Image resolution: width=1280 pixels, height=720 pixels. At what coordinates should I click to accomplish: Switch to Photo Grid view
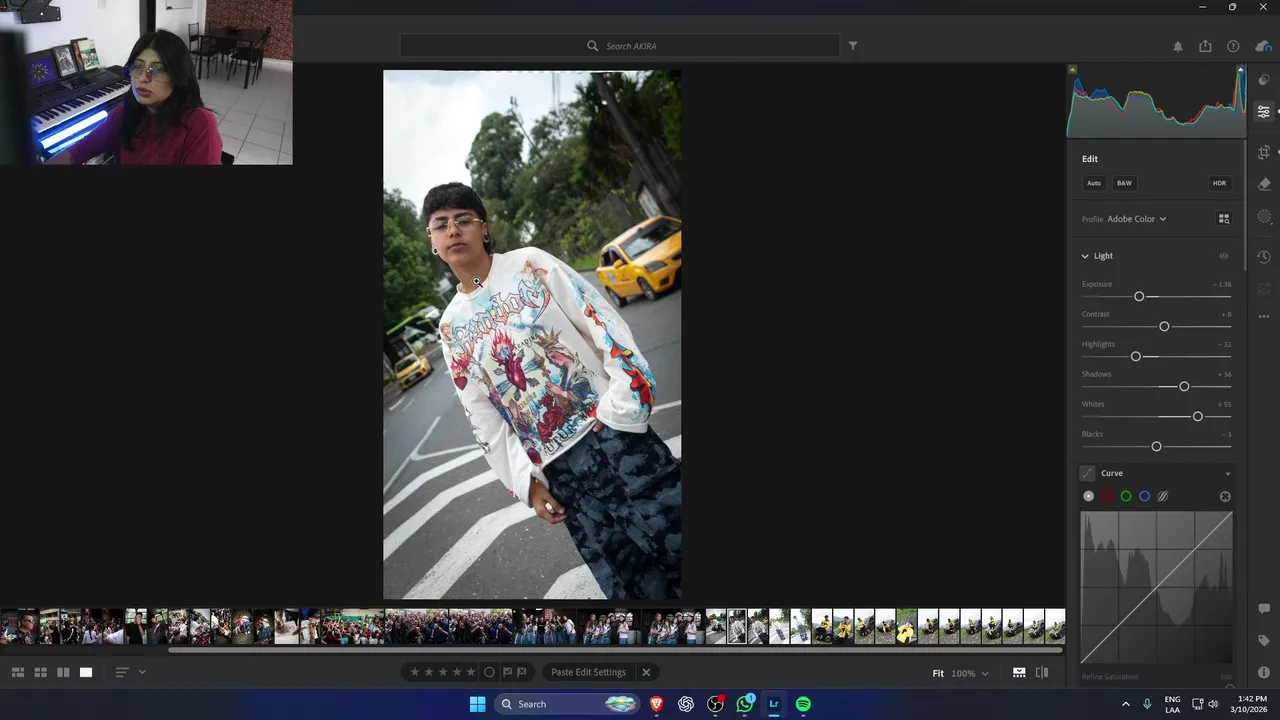[18, 672]
